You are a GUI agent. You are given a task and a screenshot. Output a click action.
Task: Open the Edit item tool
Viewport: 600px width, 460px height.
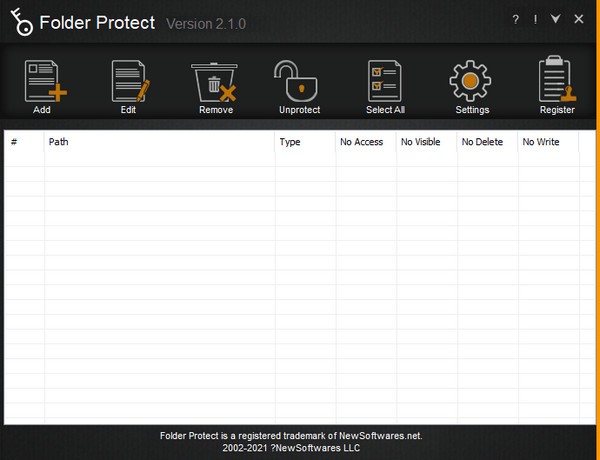point(130,81)
